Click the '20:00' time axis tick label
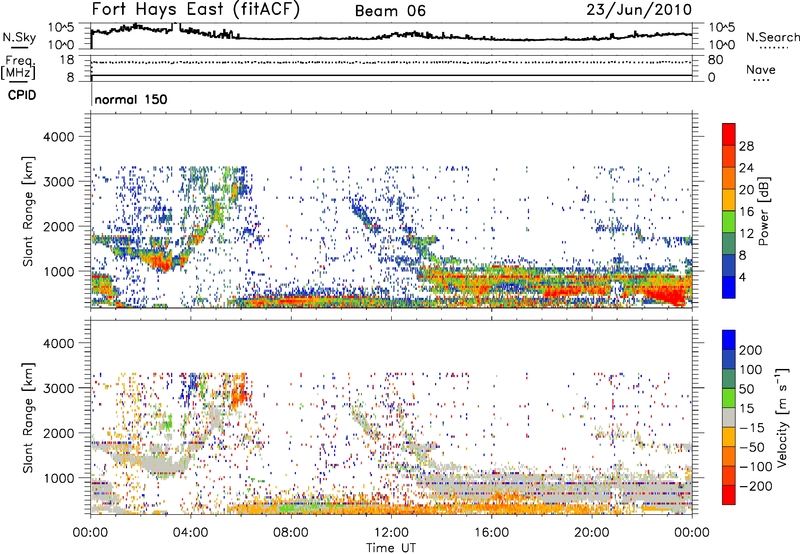 coord(591,533)
